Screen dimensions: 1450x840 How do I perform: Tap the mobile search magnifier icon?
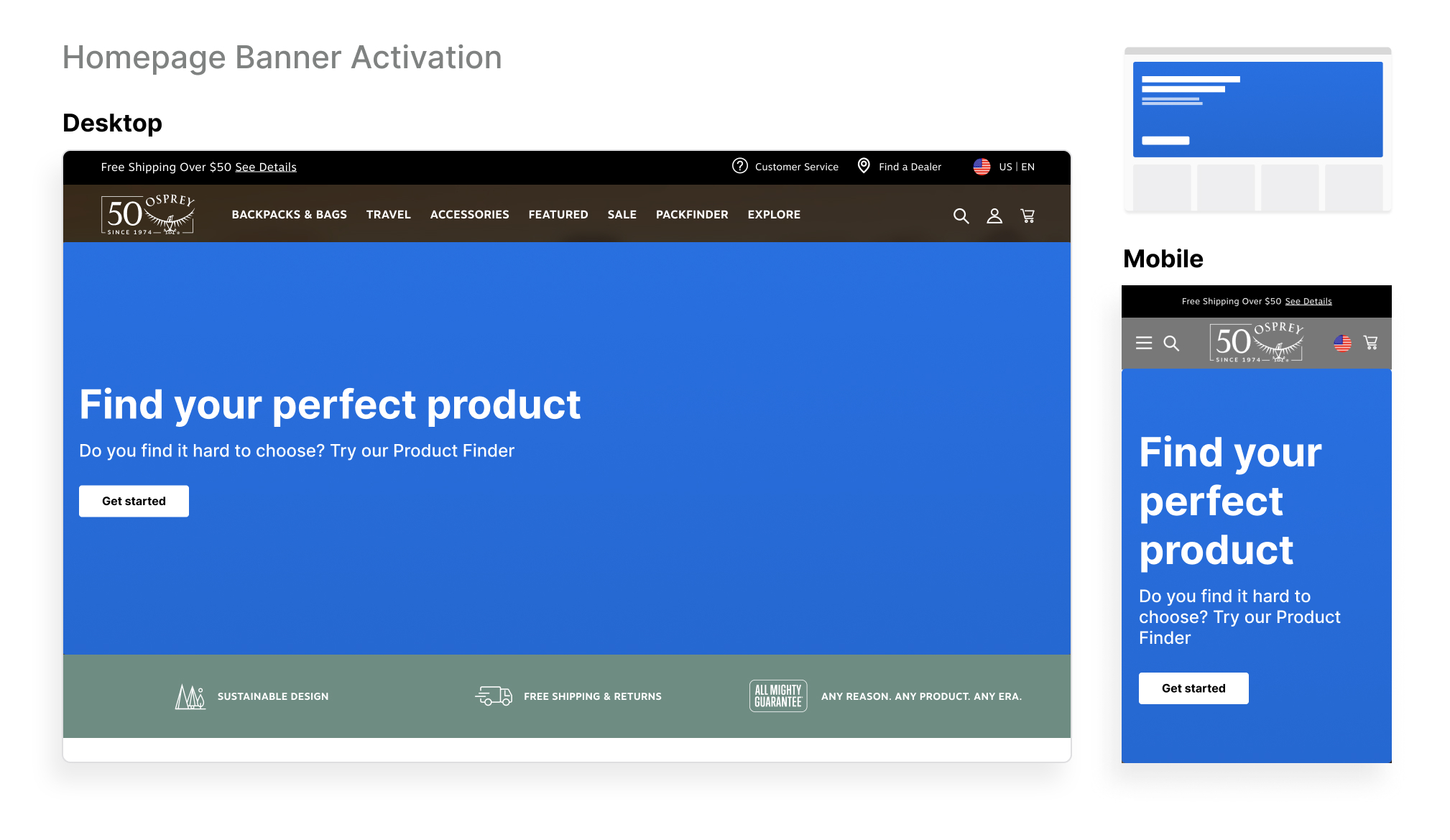[1171, 343]
